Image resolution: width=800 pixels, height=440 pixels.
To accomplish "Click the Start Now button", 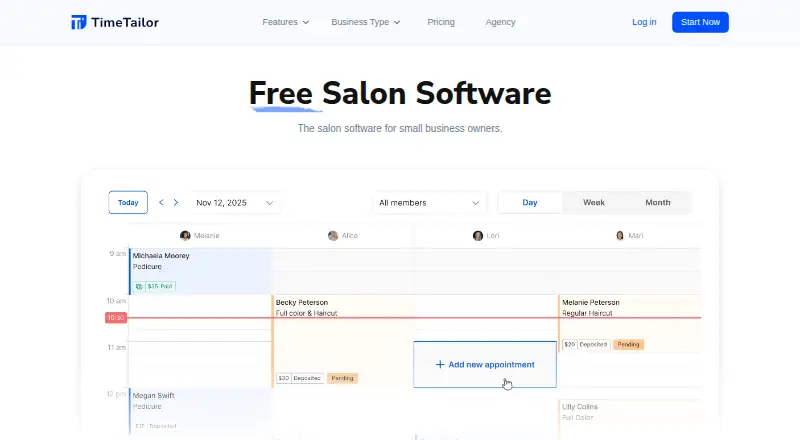I will (700, 22).
